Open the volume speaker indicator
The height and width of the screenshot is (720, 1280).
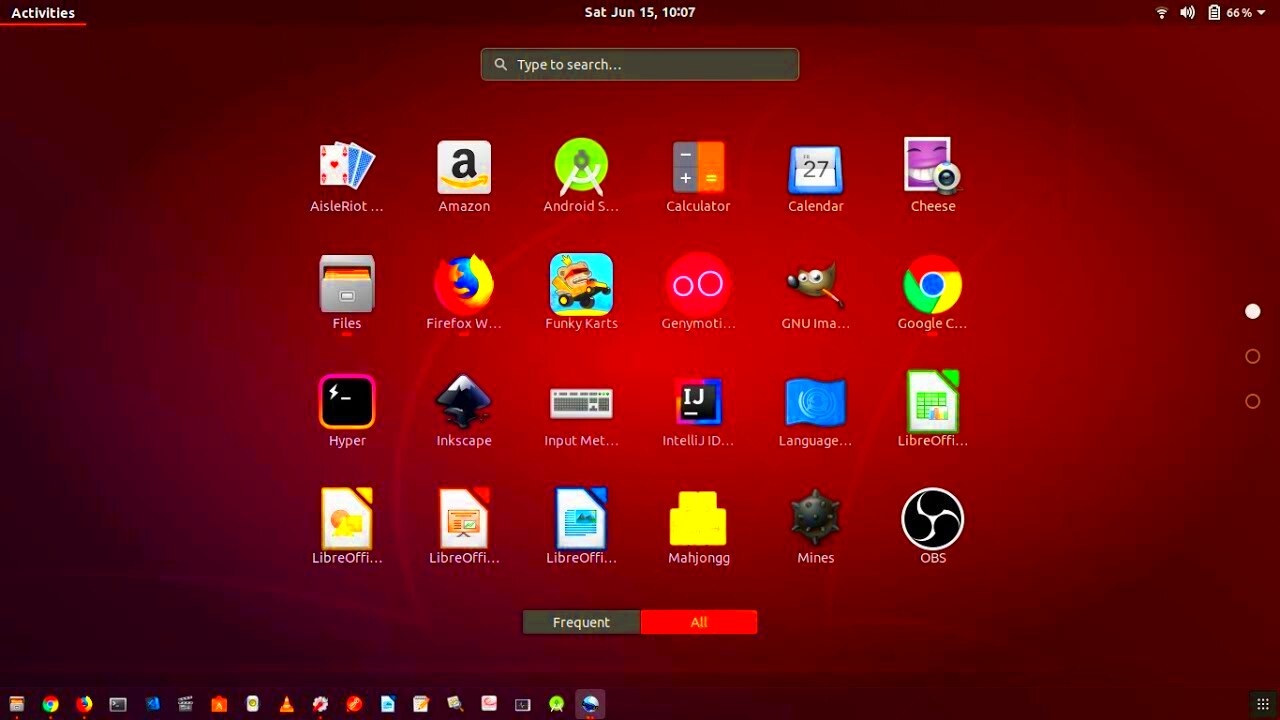click(1187, 13)
